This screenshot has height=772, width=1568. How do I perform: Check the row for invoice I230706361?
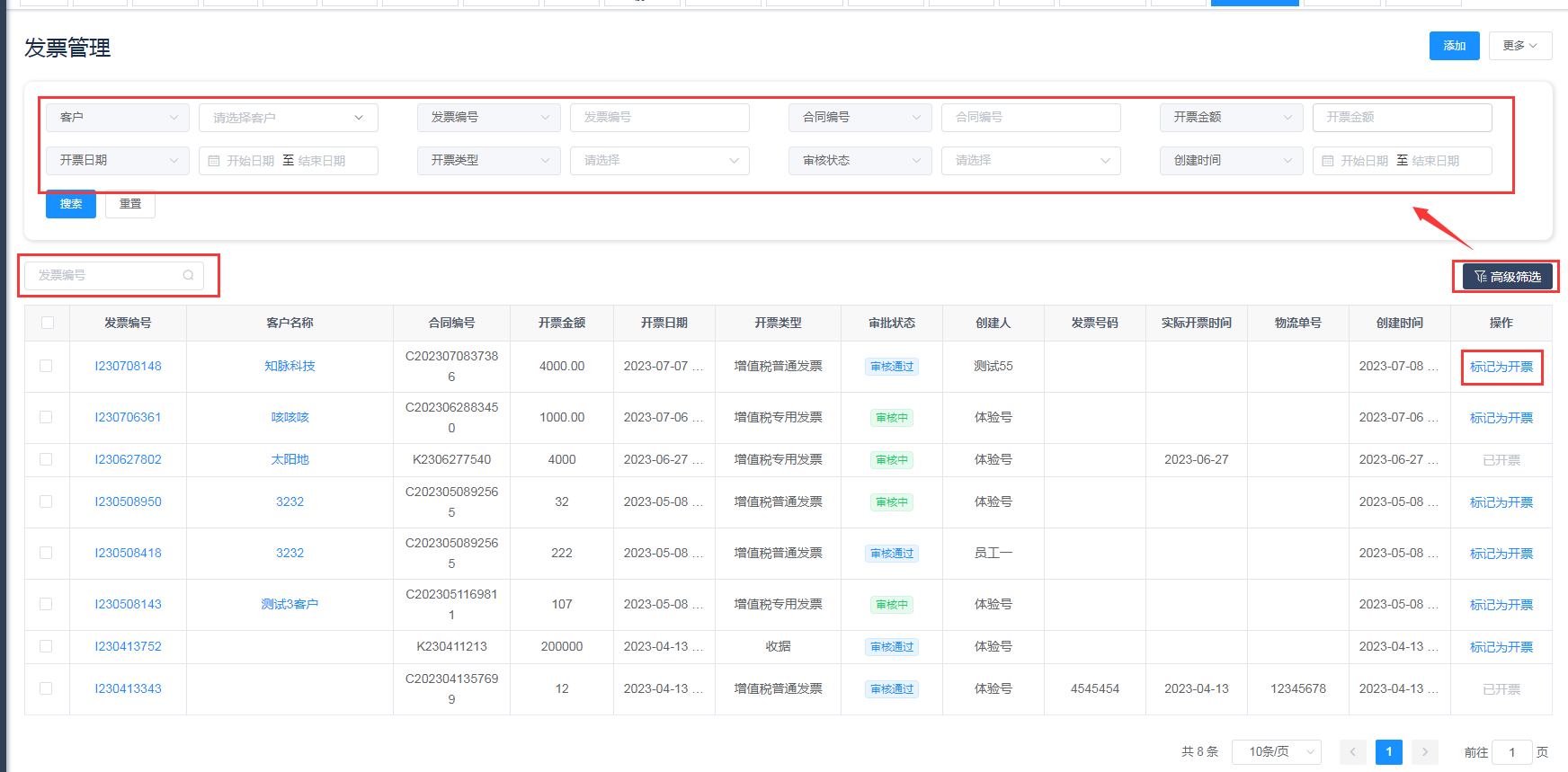pos(46,417)
